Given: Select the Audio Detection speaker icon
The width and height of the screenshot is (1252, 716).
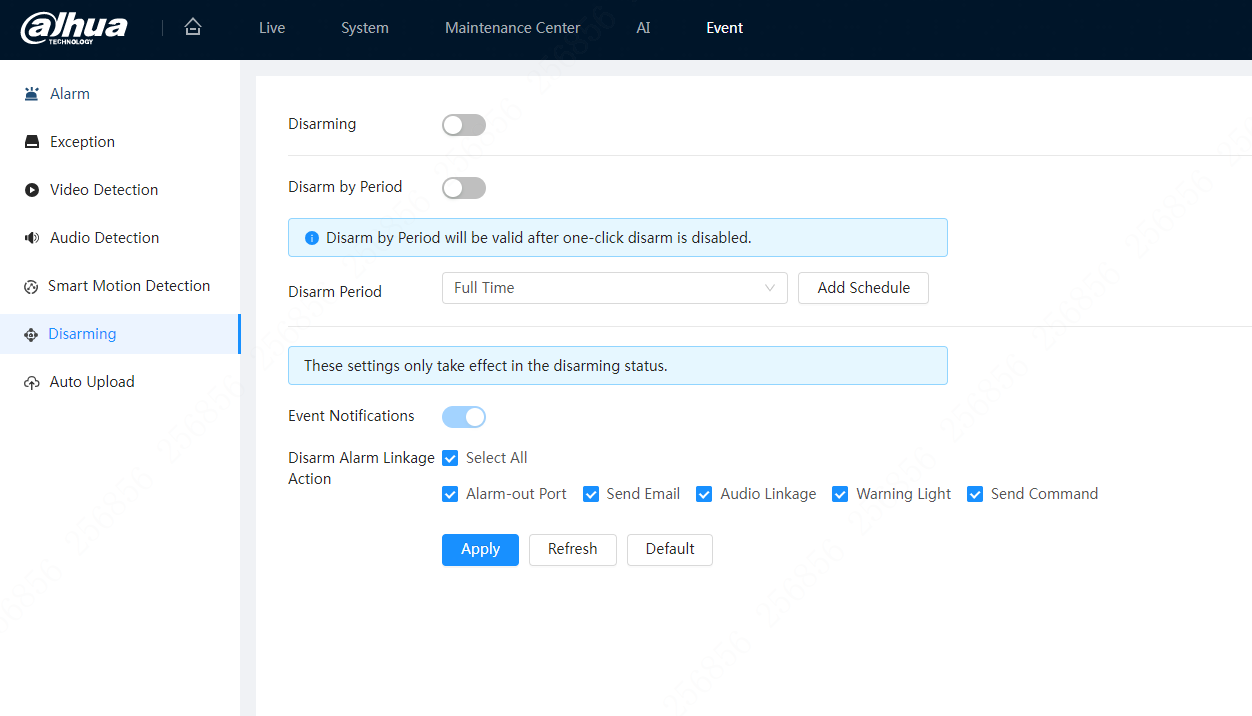Looking at the screenshot, I should (31, 237).
